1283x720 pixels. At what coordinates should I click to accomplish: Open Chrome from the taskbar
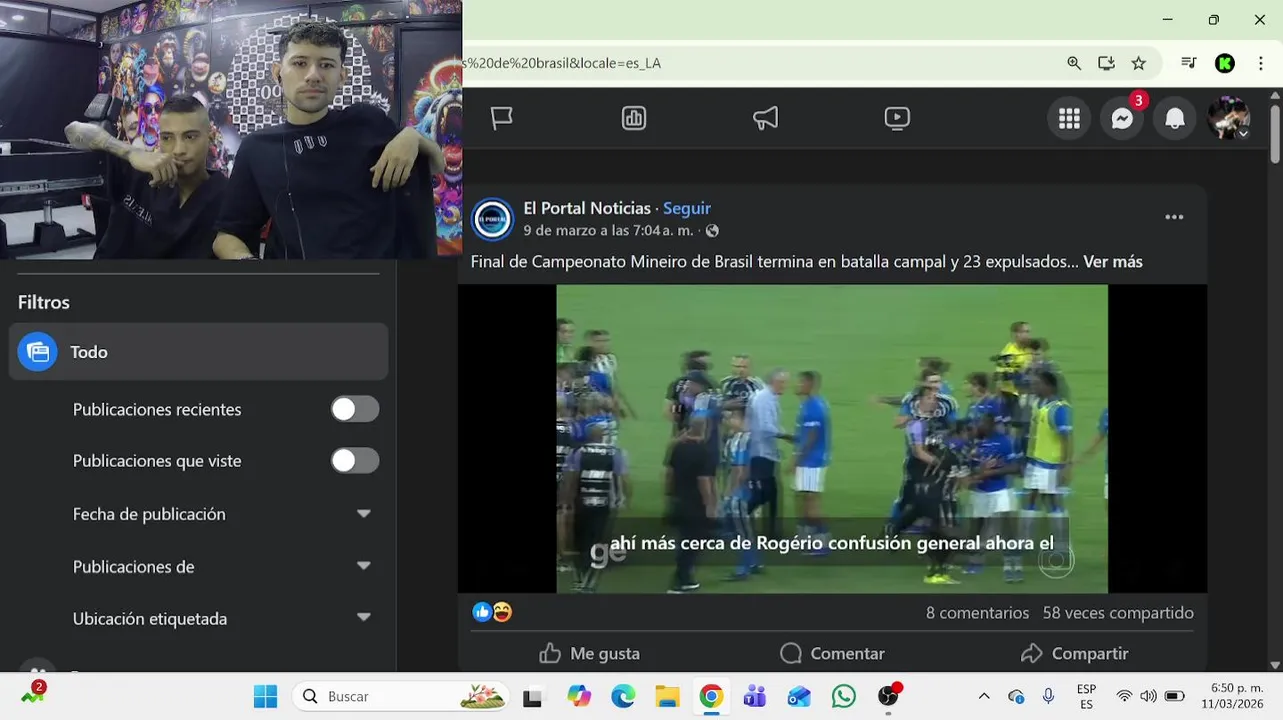click(711, 696)
